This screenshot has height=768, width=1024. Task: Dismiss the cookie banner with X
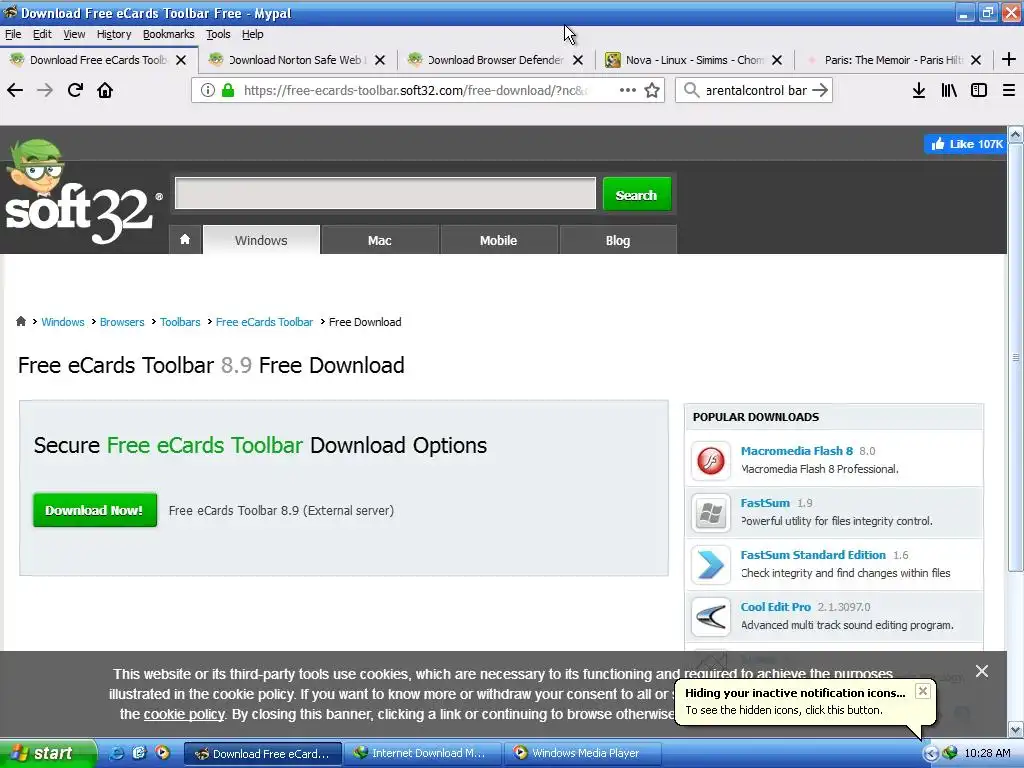tap(982, 671)
